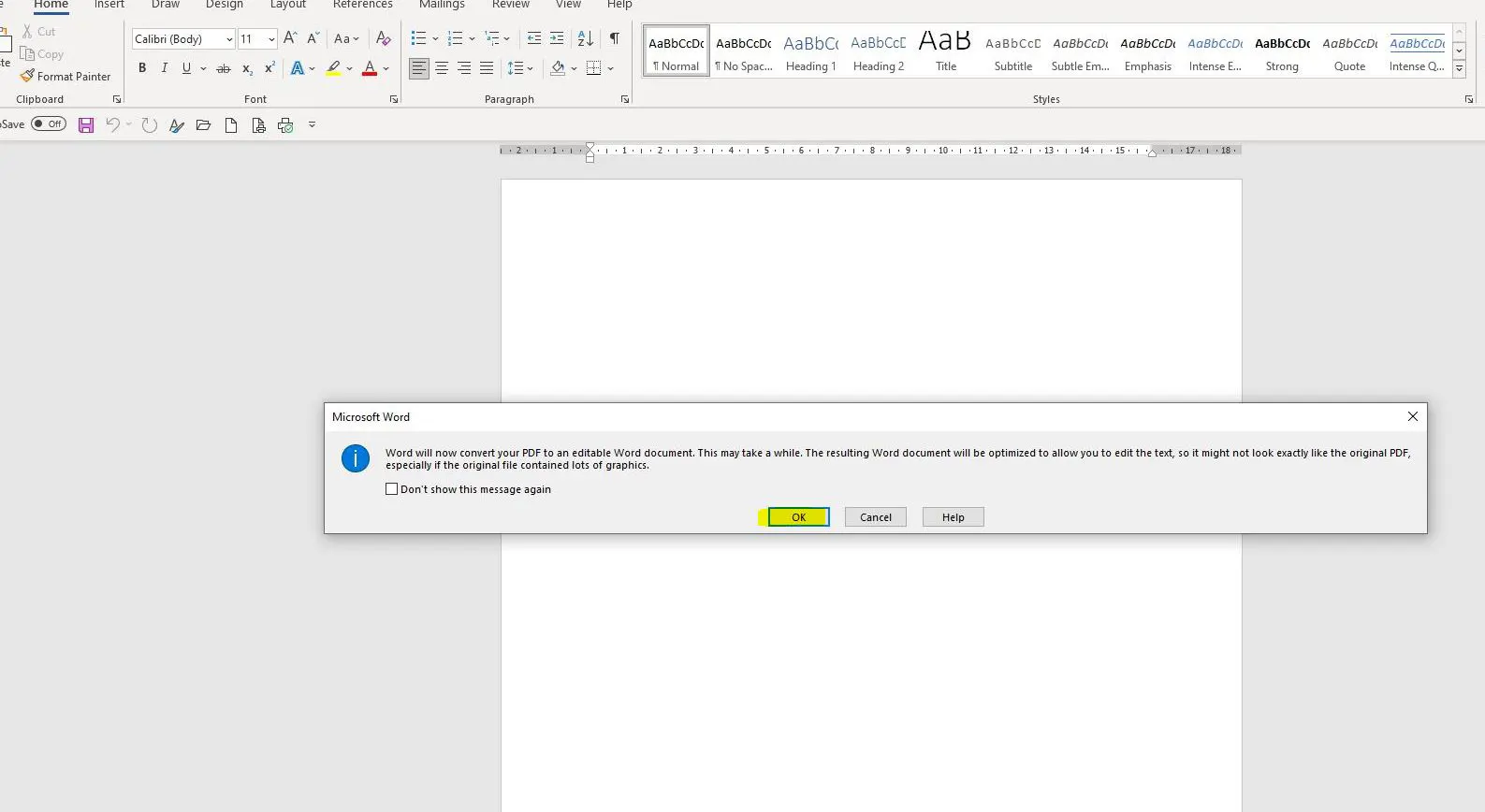The width and height of the screenshot is (1485, 812).
Task: Click Help in the dialog
Action: point(953,517)
